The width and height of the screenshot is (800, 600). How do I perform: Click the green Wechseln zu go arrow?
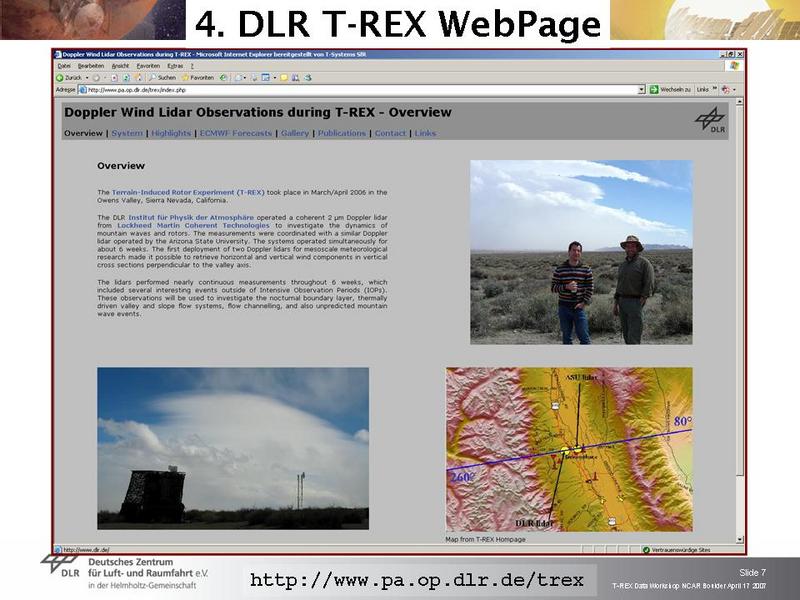(x=654, y=89)
